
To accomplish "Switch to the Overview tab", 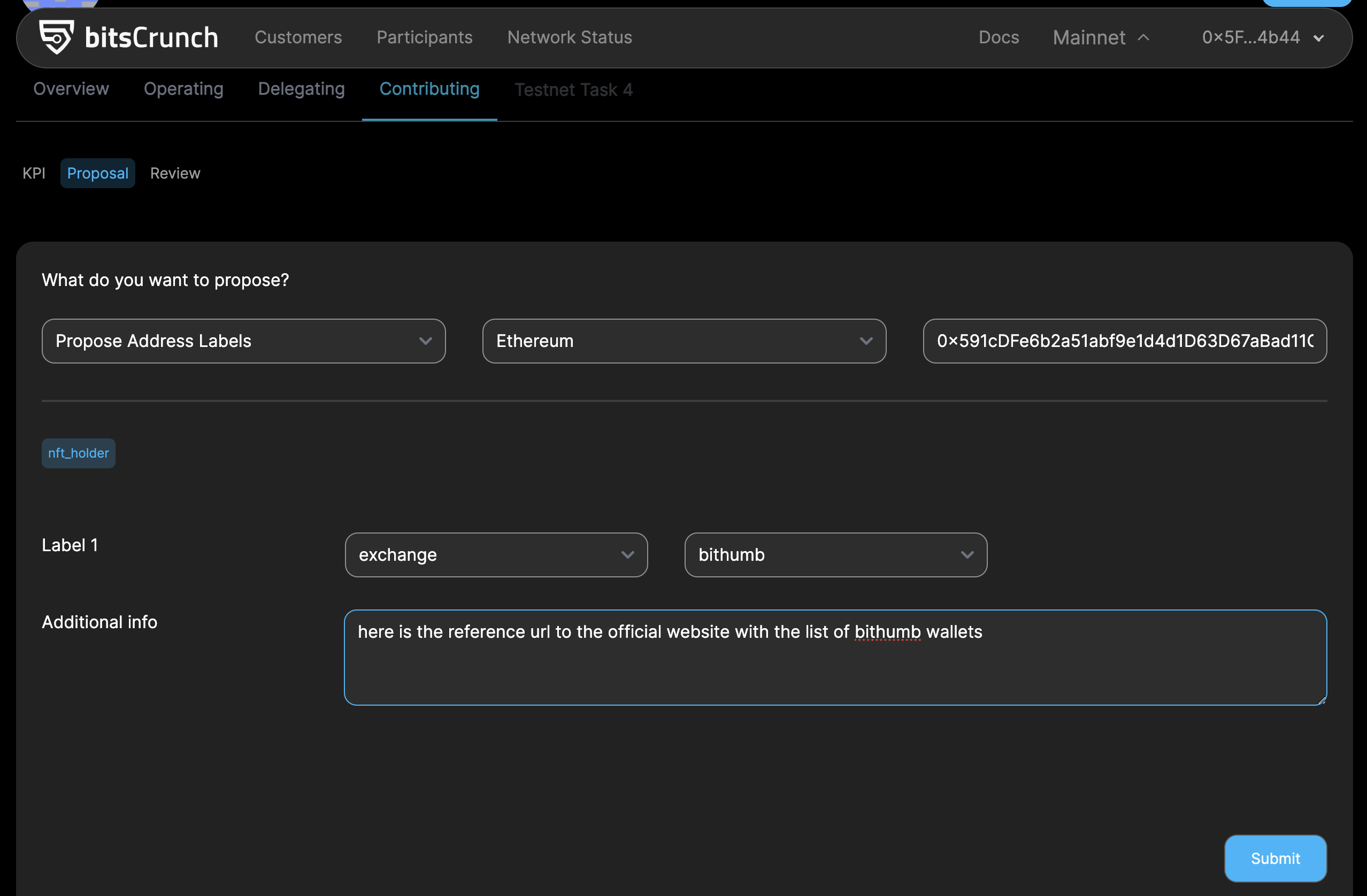I will (x=71, y=89).
